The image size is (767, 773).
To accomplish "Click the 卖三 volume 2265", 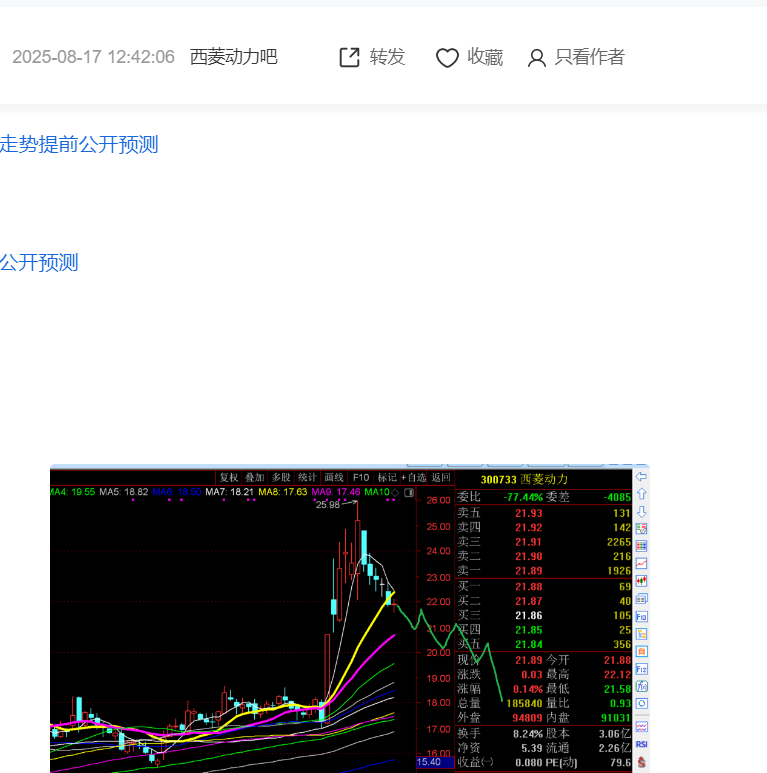I will (619, 542).
